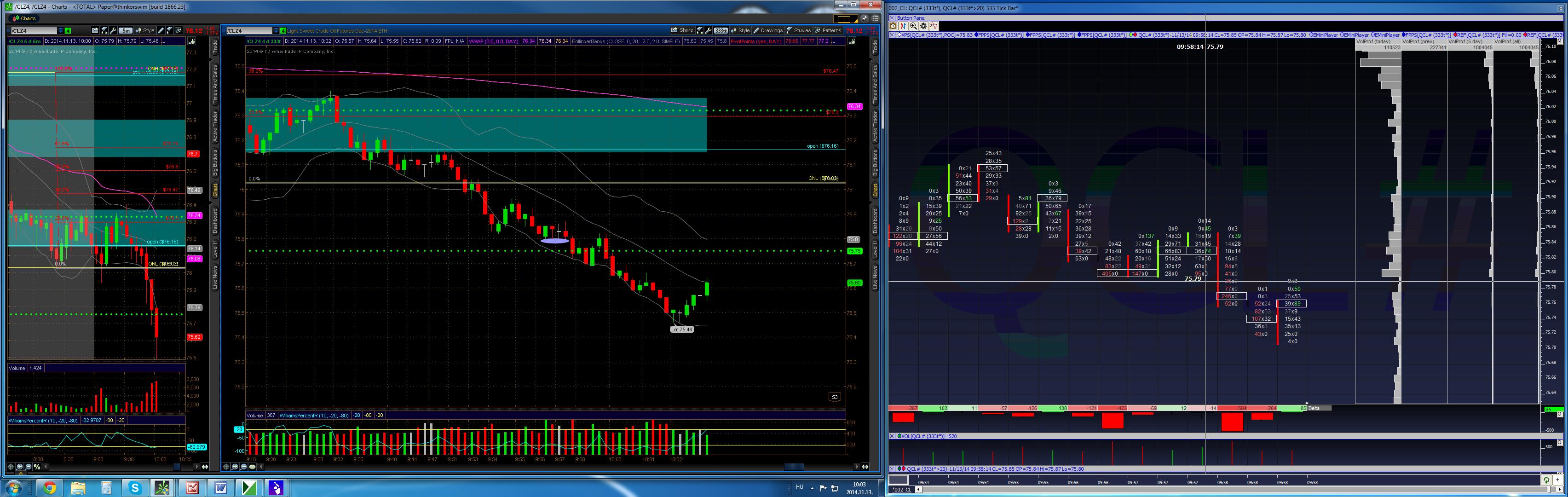Select the 002_CL tab in tick chart window

(901, 490)
